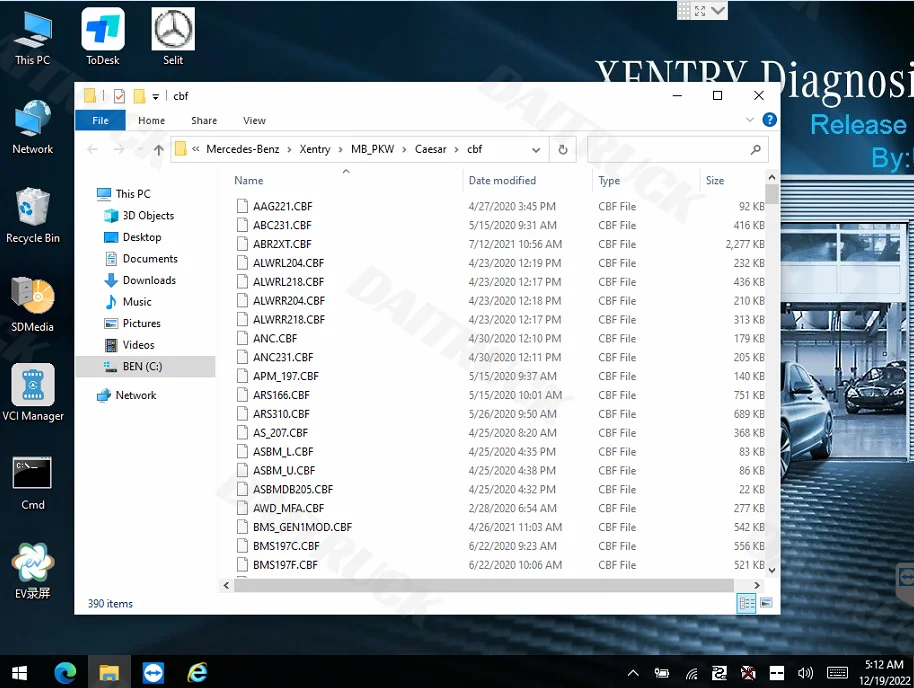Select the file AWD_MFA.CBF
The width and height of the screenshot is (914, 688).
(289, 508)
